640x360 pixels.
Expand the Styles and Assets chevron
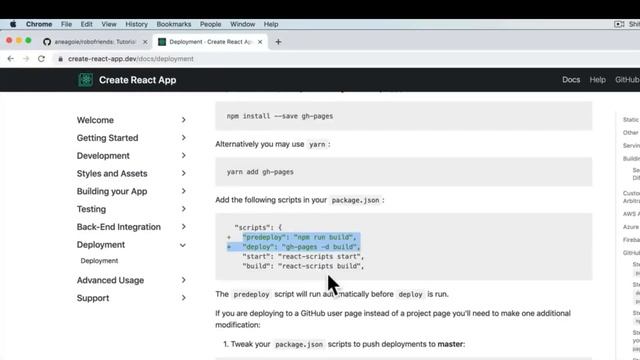(184, 173)
